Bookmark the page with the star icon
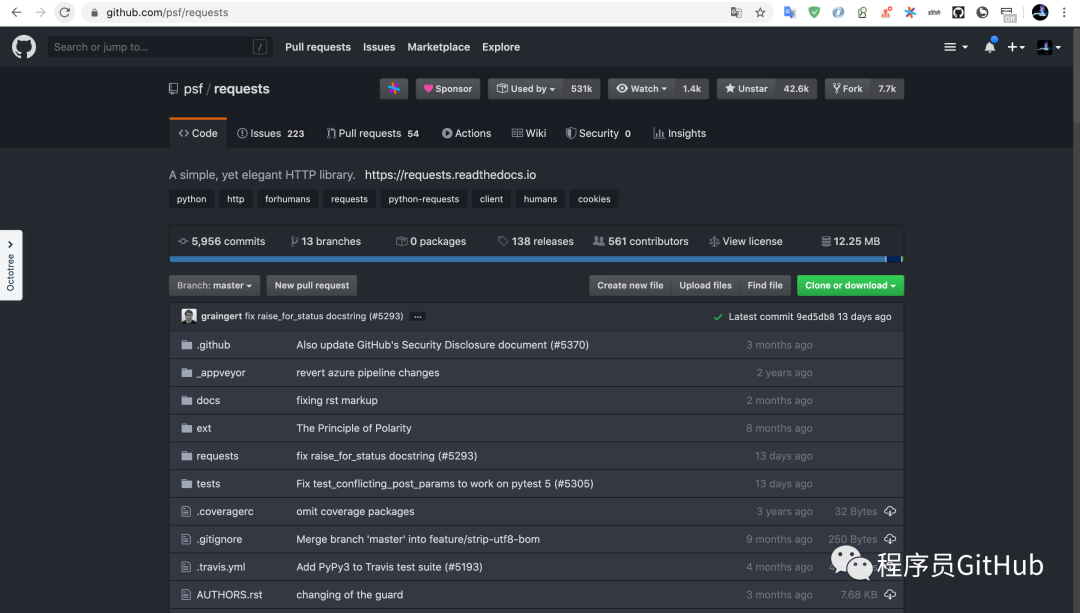The width and height of the screenshot is (1080, 613). pos(760,12)
